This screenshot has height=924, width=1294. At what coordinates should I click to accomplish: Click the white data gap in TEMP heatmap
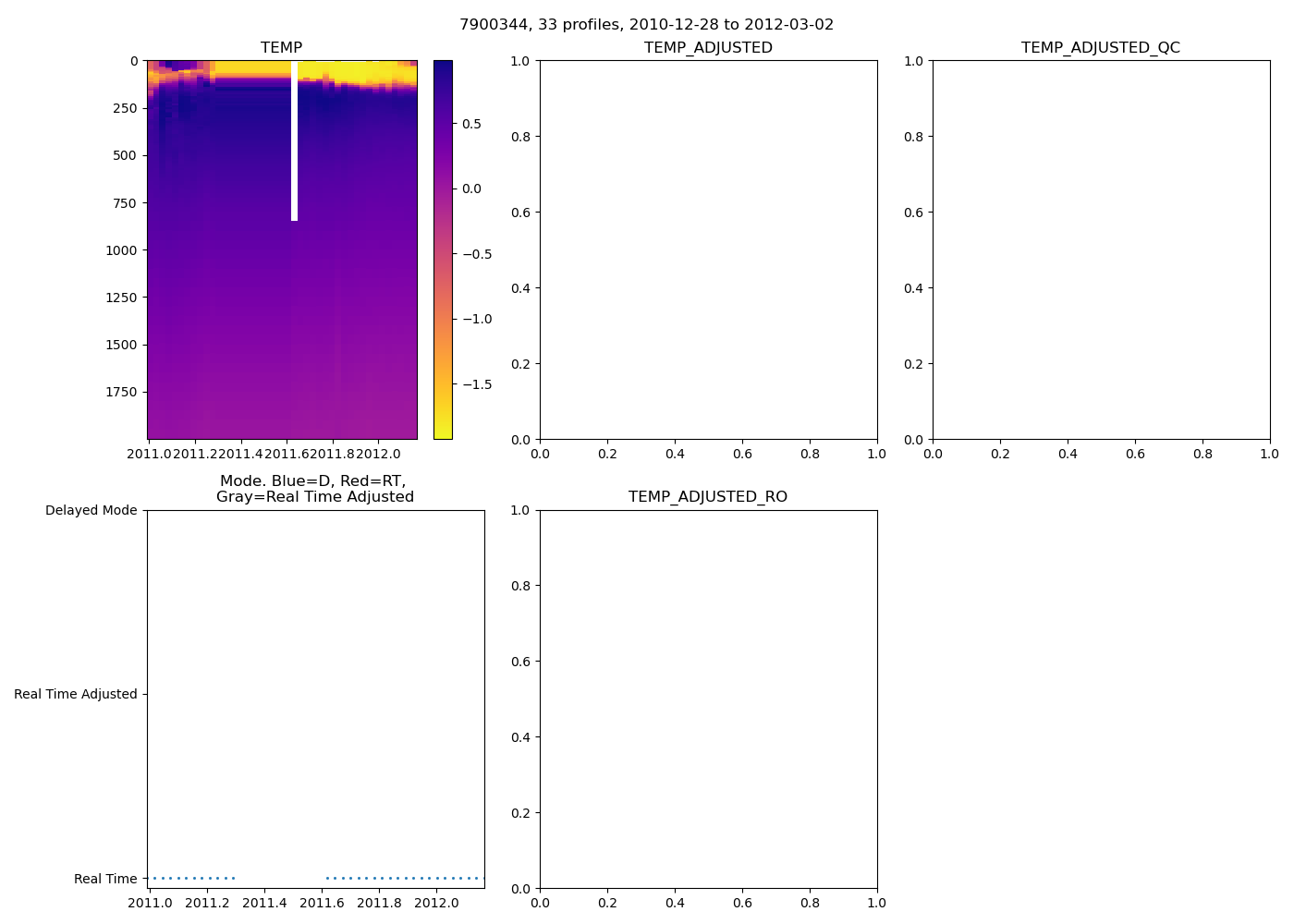point(294,140)
